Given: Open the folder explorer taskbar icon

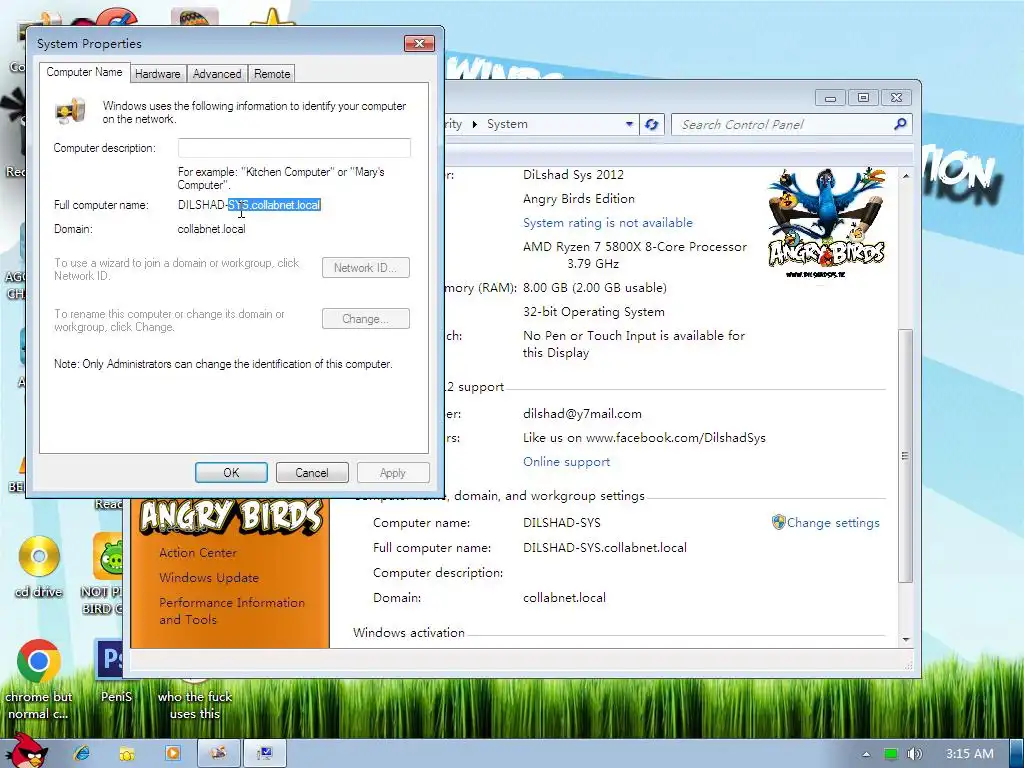Looking at the screenshot, I should (127, 753).
